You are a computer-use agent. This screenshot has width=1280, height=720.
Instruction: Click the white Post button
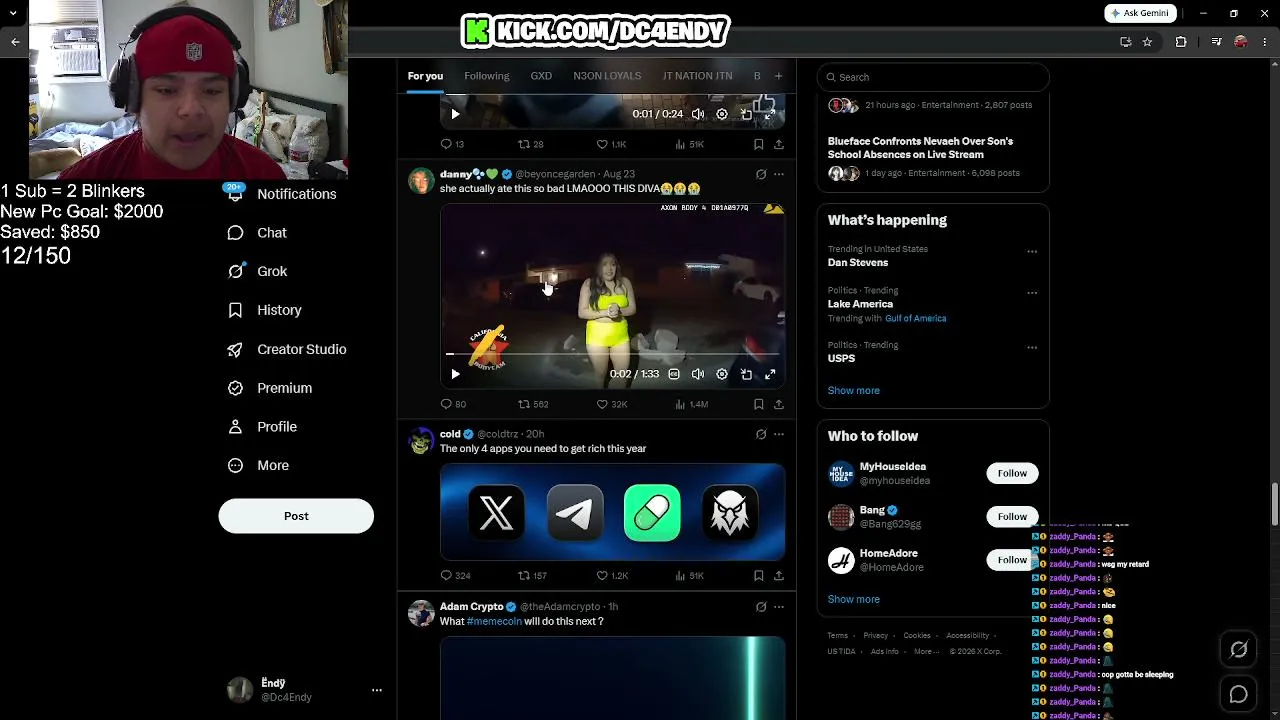(x=296, y=516)
